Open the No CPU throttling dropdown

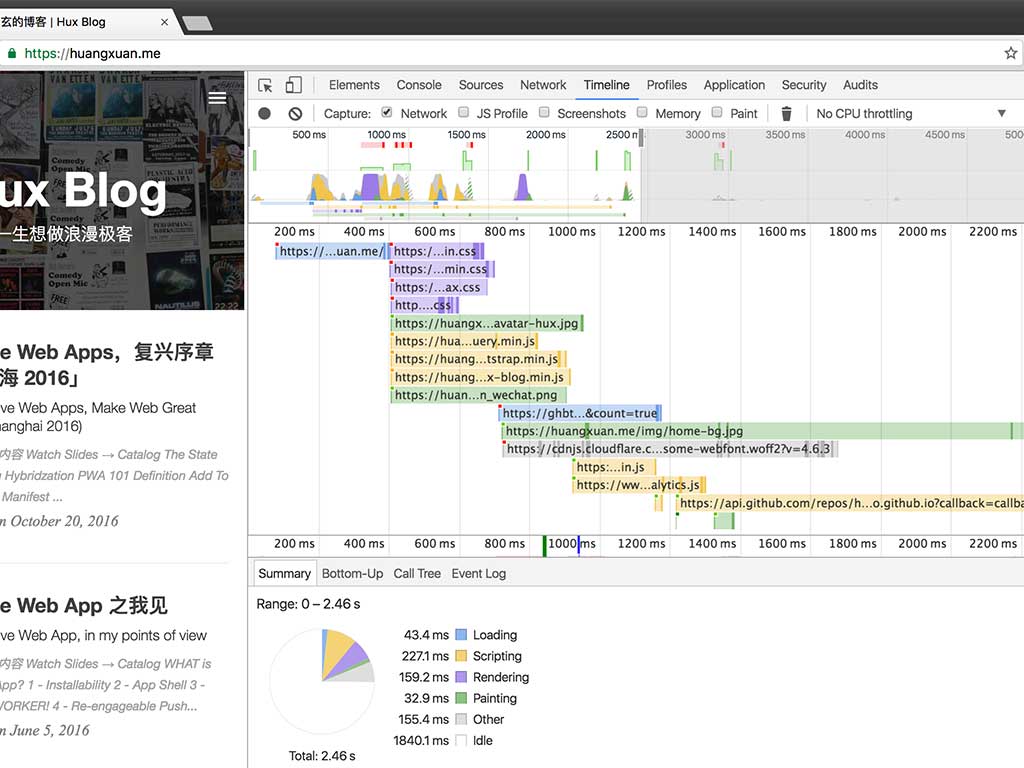click(x=911, y=114)
